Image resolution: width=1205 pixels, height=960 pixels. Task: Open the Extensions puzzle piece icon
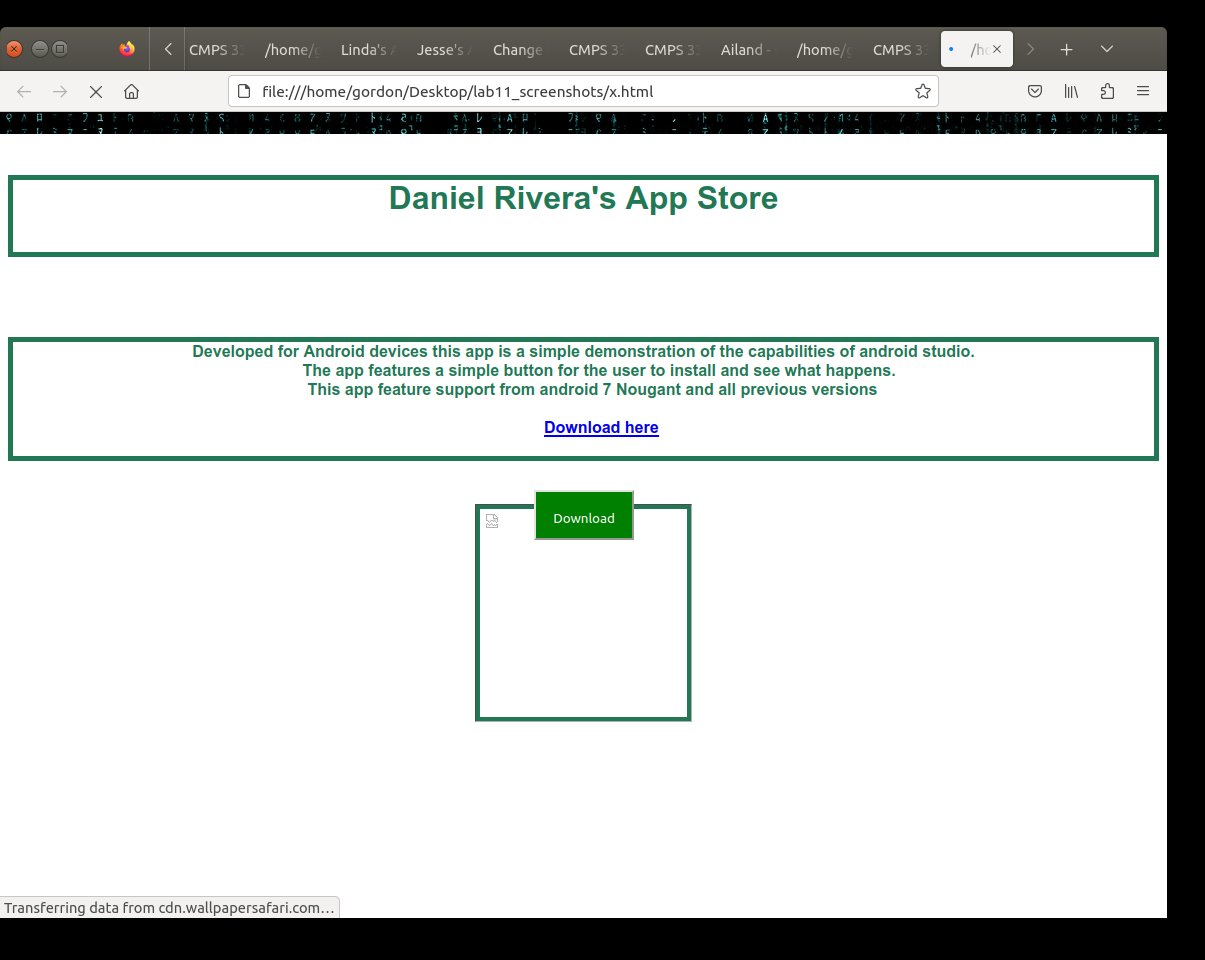(x=1107, y=92)
